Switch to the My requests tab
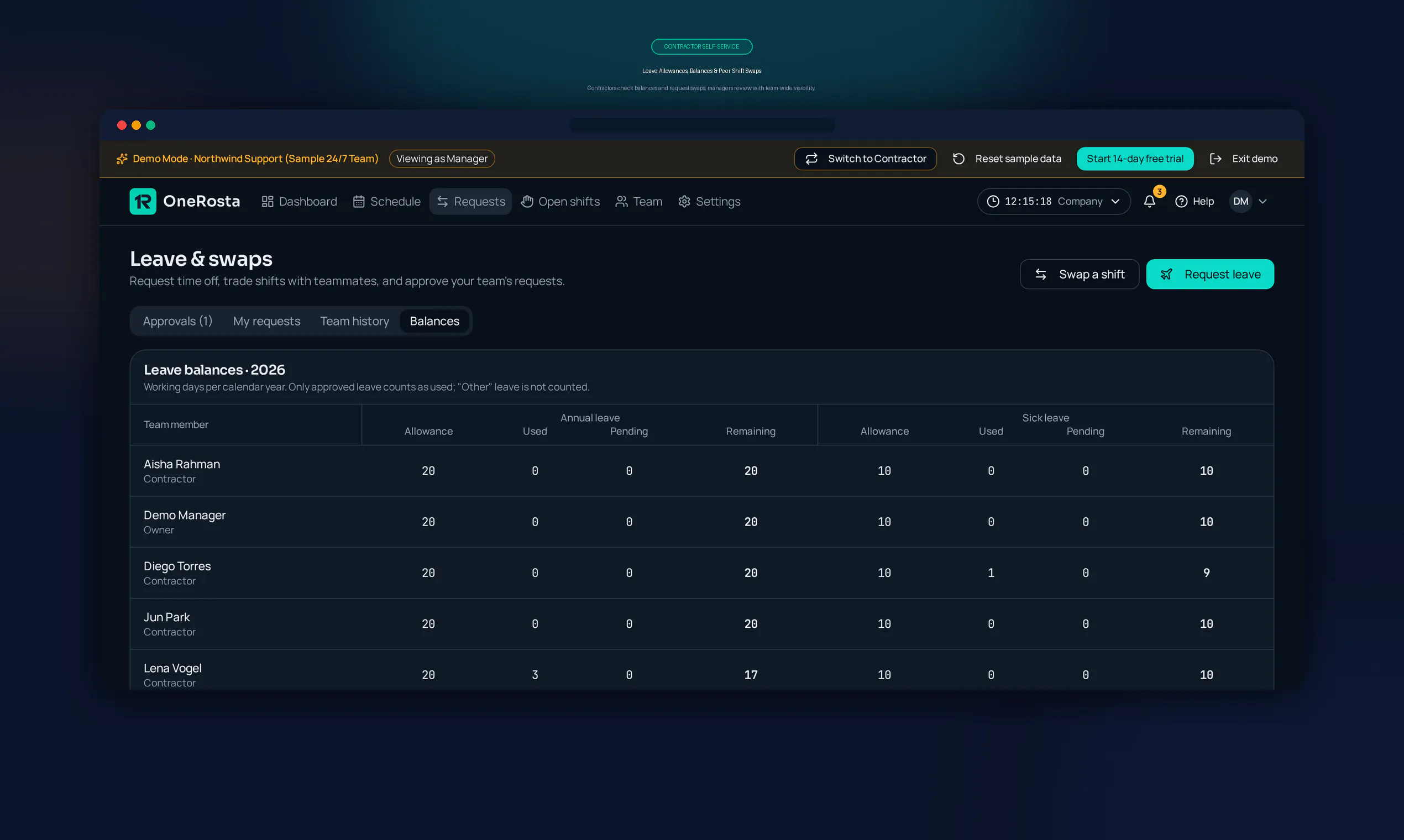1404x840 pixels. click(x=266, y=321)
